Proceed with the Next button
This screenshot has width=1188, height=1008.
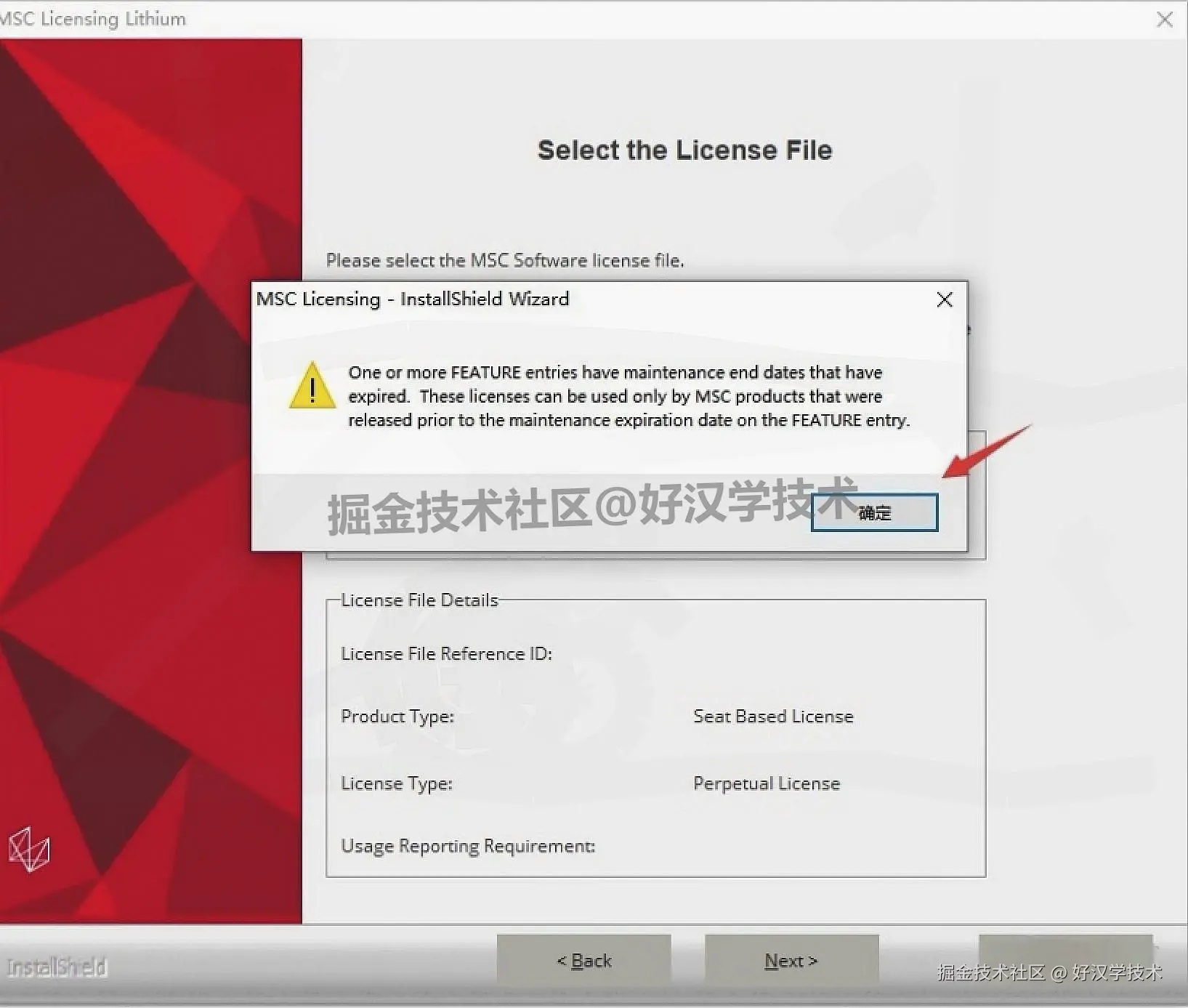click(x=791, y=961)
